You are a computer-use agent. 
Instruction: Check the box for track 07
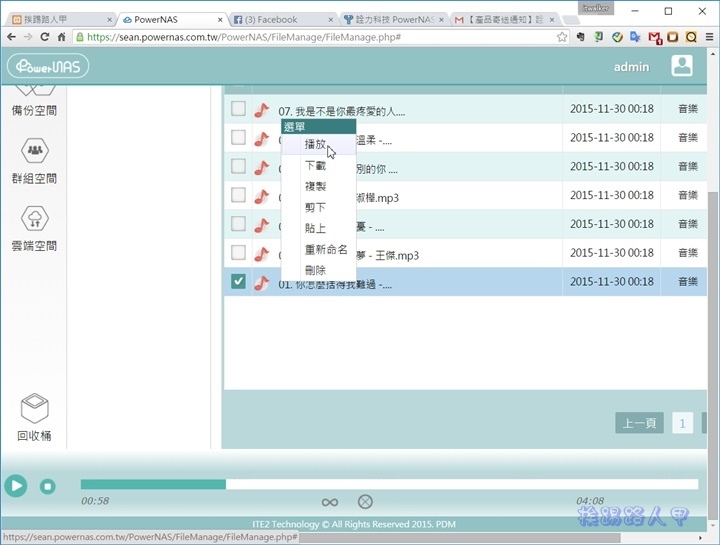tap(238, 108)
